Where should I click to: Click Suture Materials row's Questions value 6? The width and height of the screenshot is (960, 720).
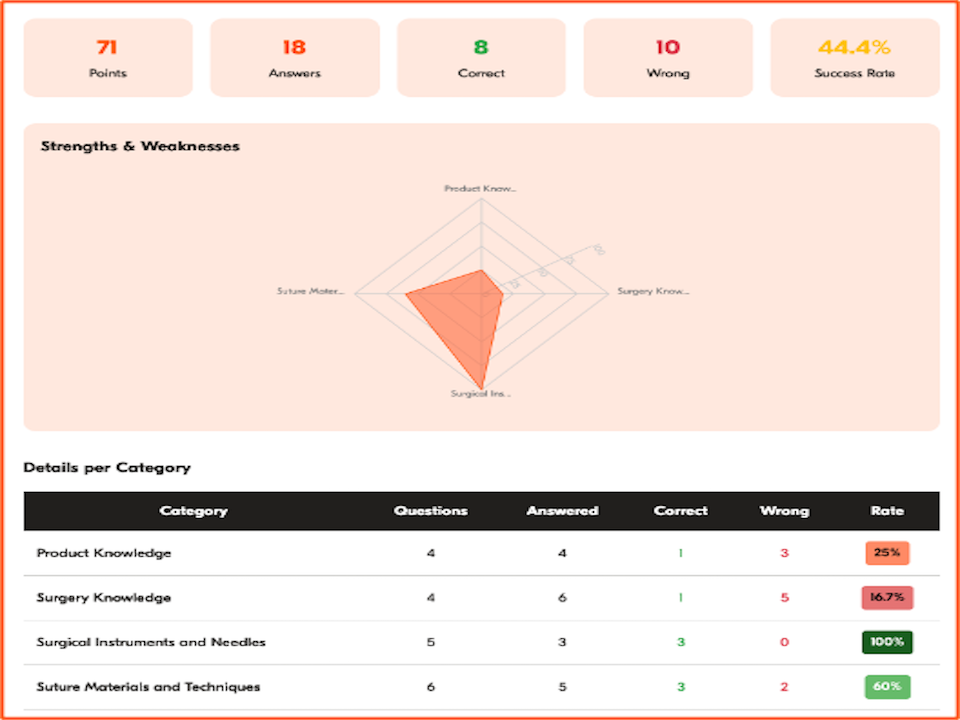431,687
